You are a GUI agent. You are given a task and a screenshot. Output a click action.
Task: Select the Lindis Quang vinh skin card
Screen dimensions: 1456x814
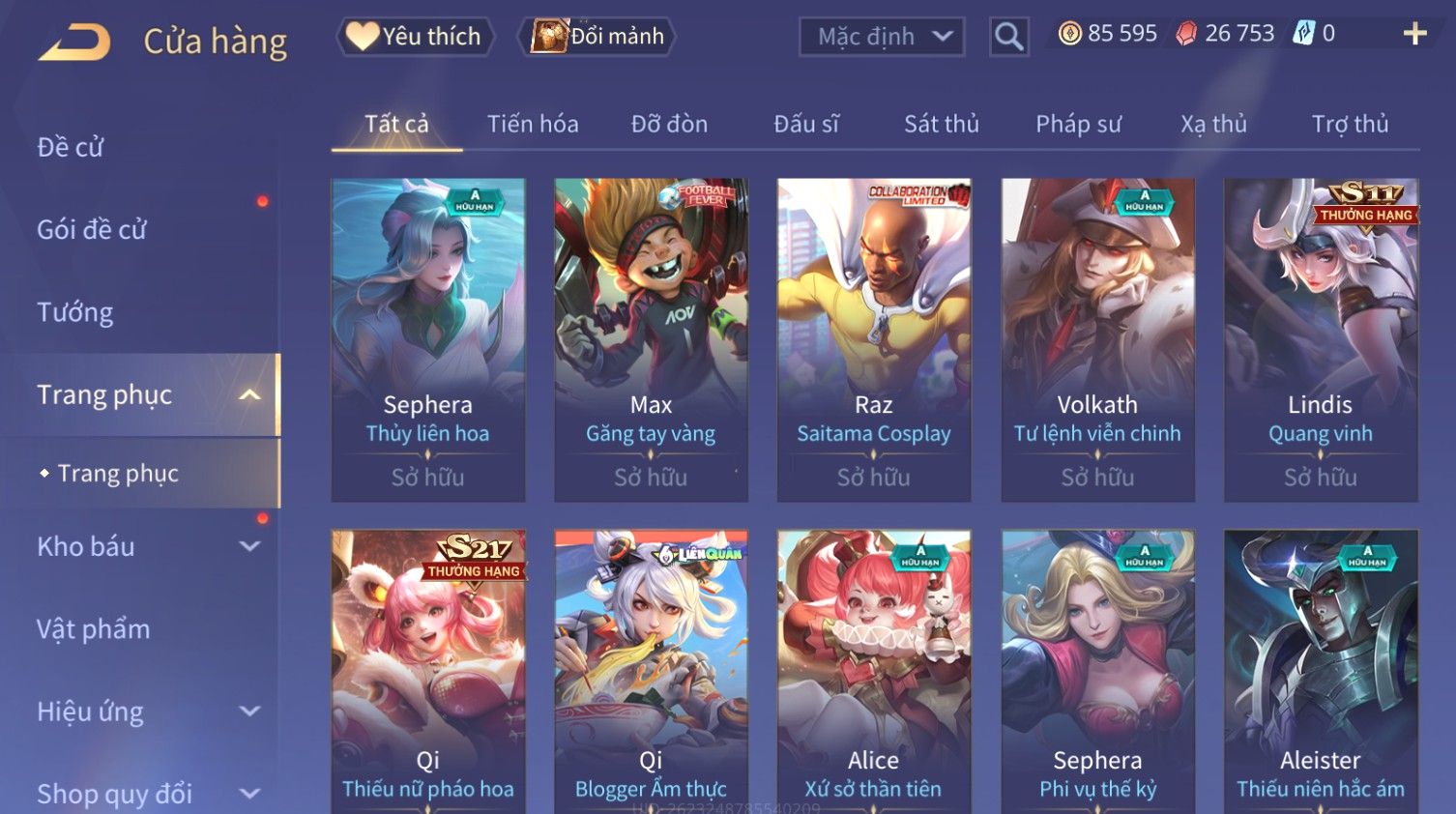coord(1321,339)
